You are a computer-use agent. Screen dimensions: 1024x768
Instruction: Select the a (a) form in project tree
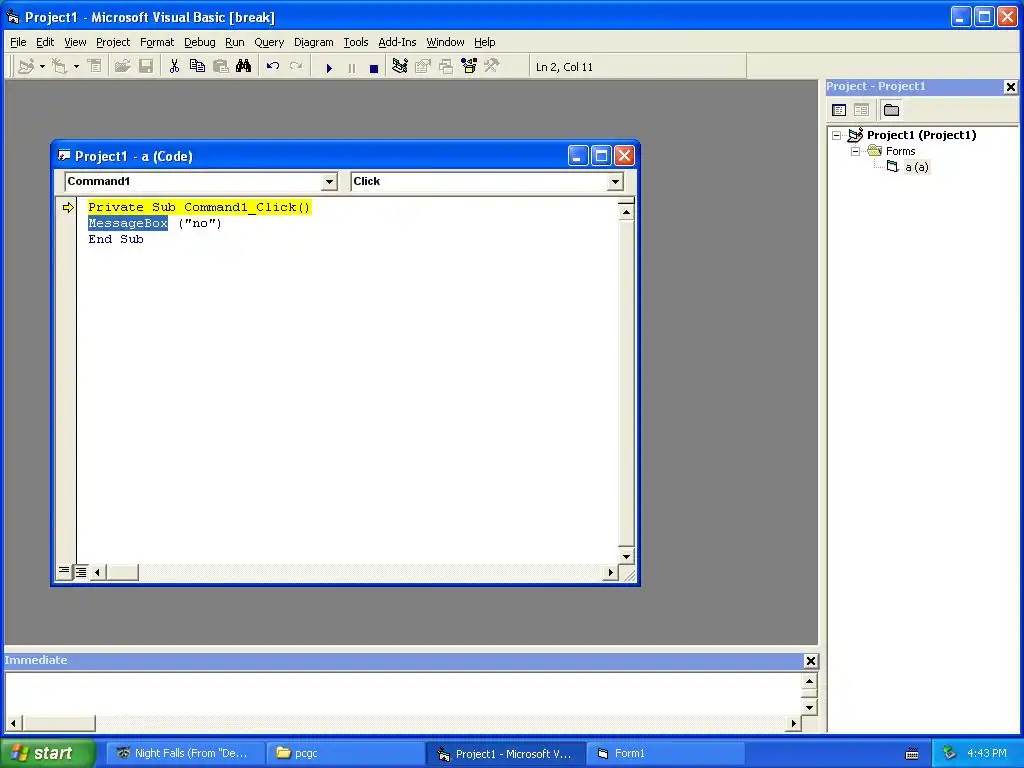click(x=916, y=167)
